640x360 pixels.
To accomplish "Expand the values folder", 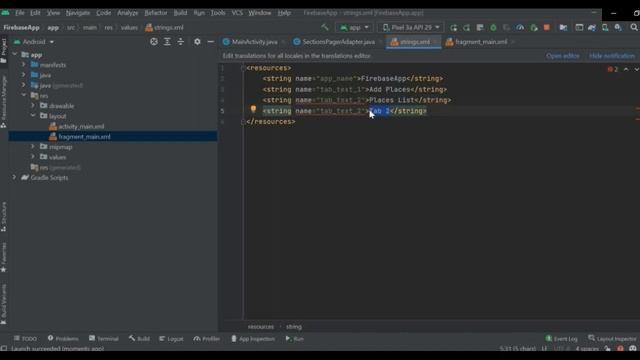I will (33, 156).
